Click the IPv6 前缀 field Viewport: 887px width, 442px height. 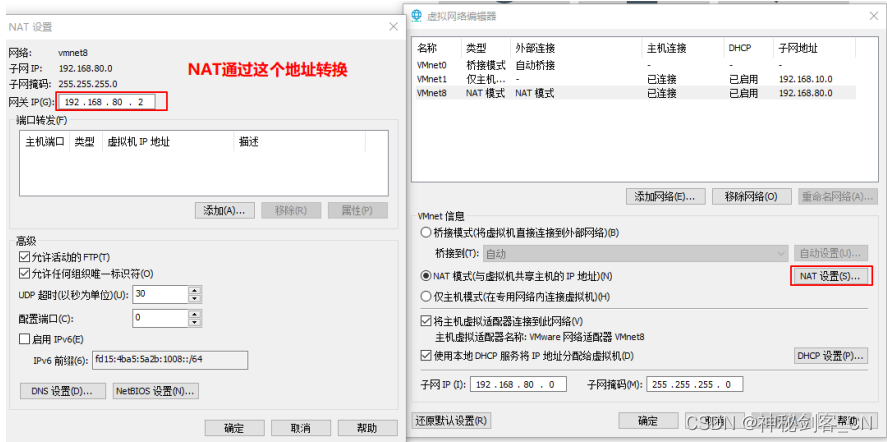tap(170, 360)
